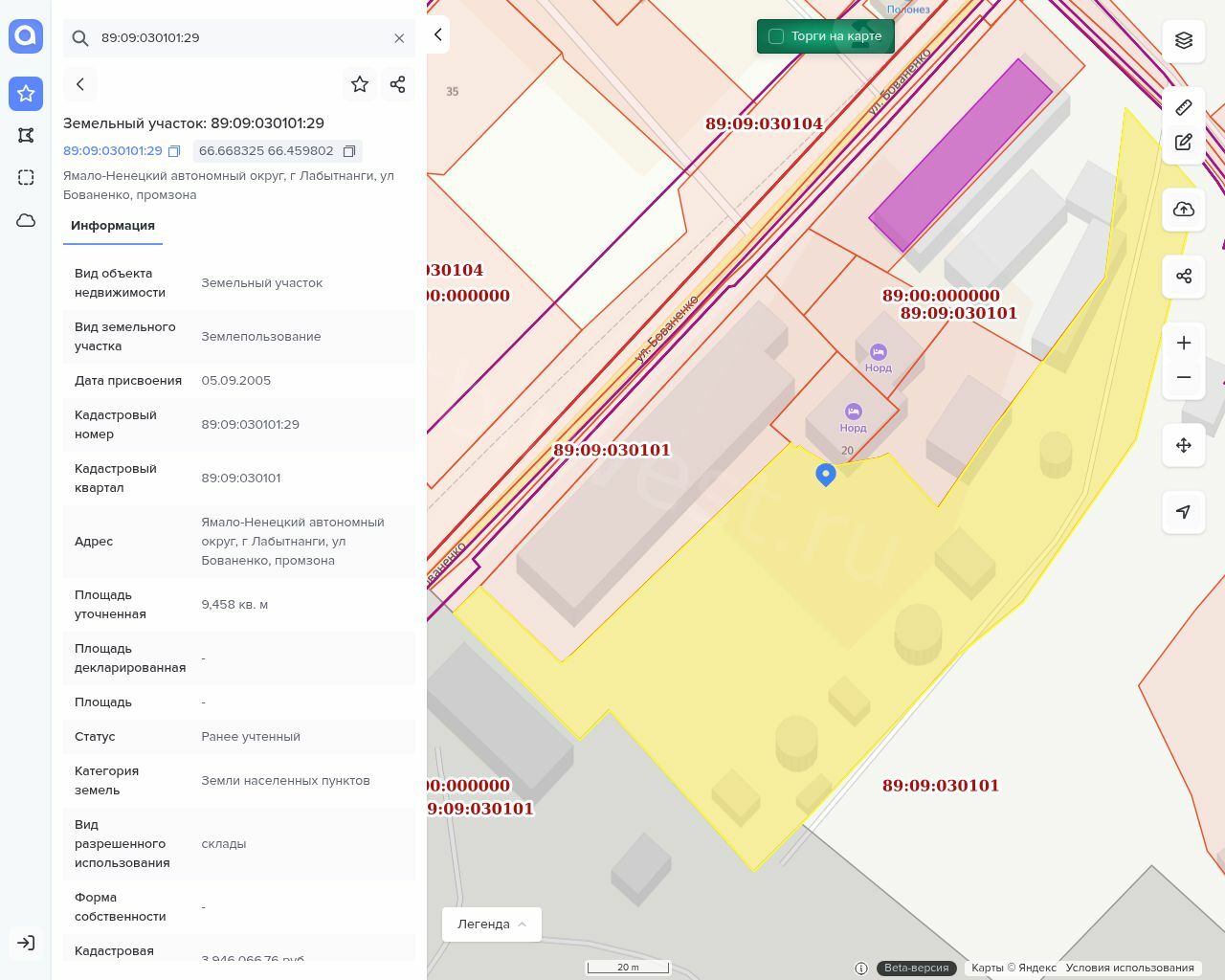Viewport: 1225px width, 980px height.
Task: Copy the cadastral number 89:09:030101:29
Action: (174, 151)
